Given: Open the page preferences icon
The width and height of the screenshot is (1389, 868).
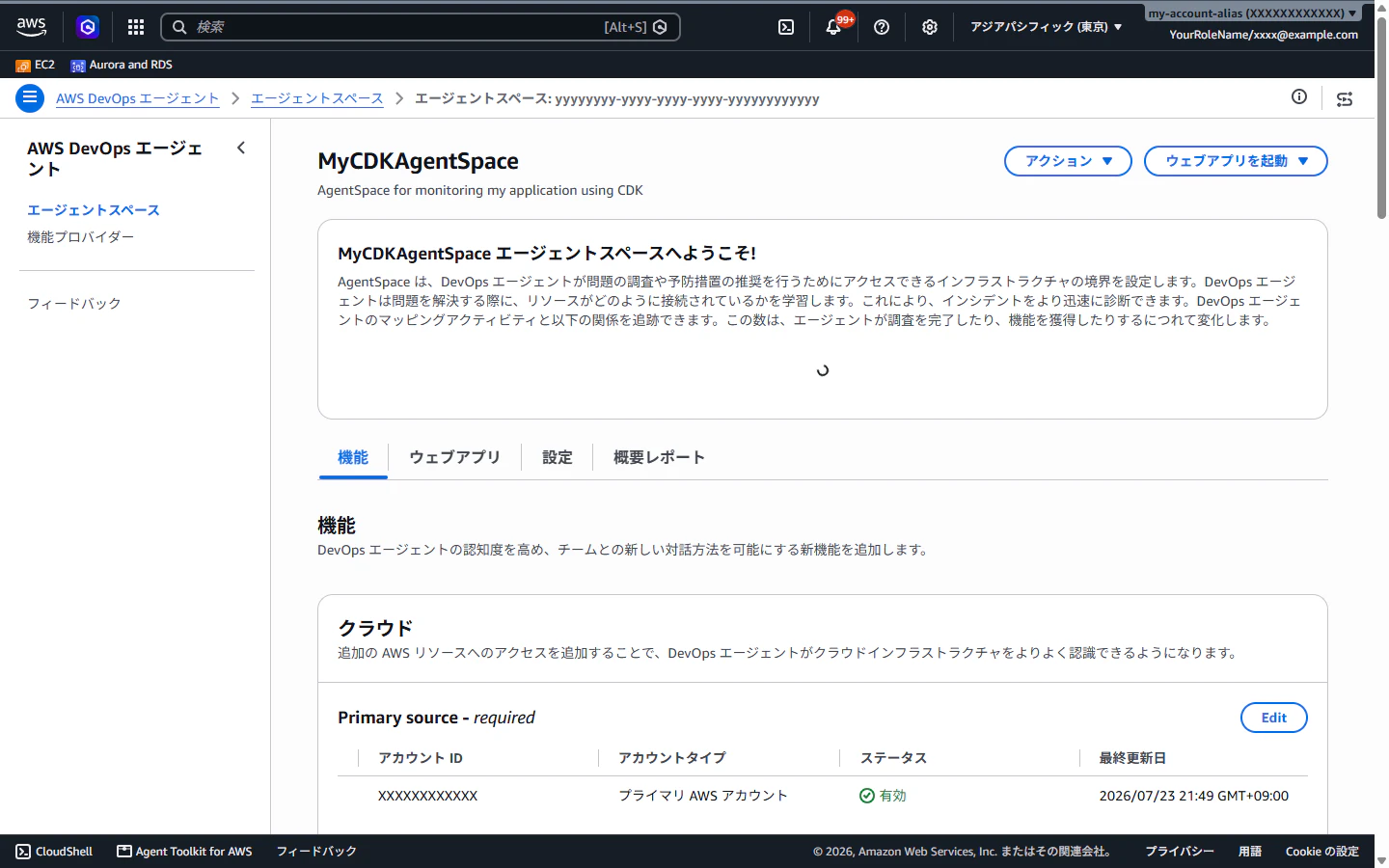Looking at the screenshot, I should [1345, 98].
